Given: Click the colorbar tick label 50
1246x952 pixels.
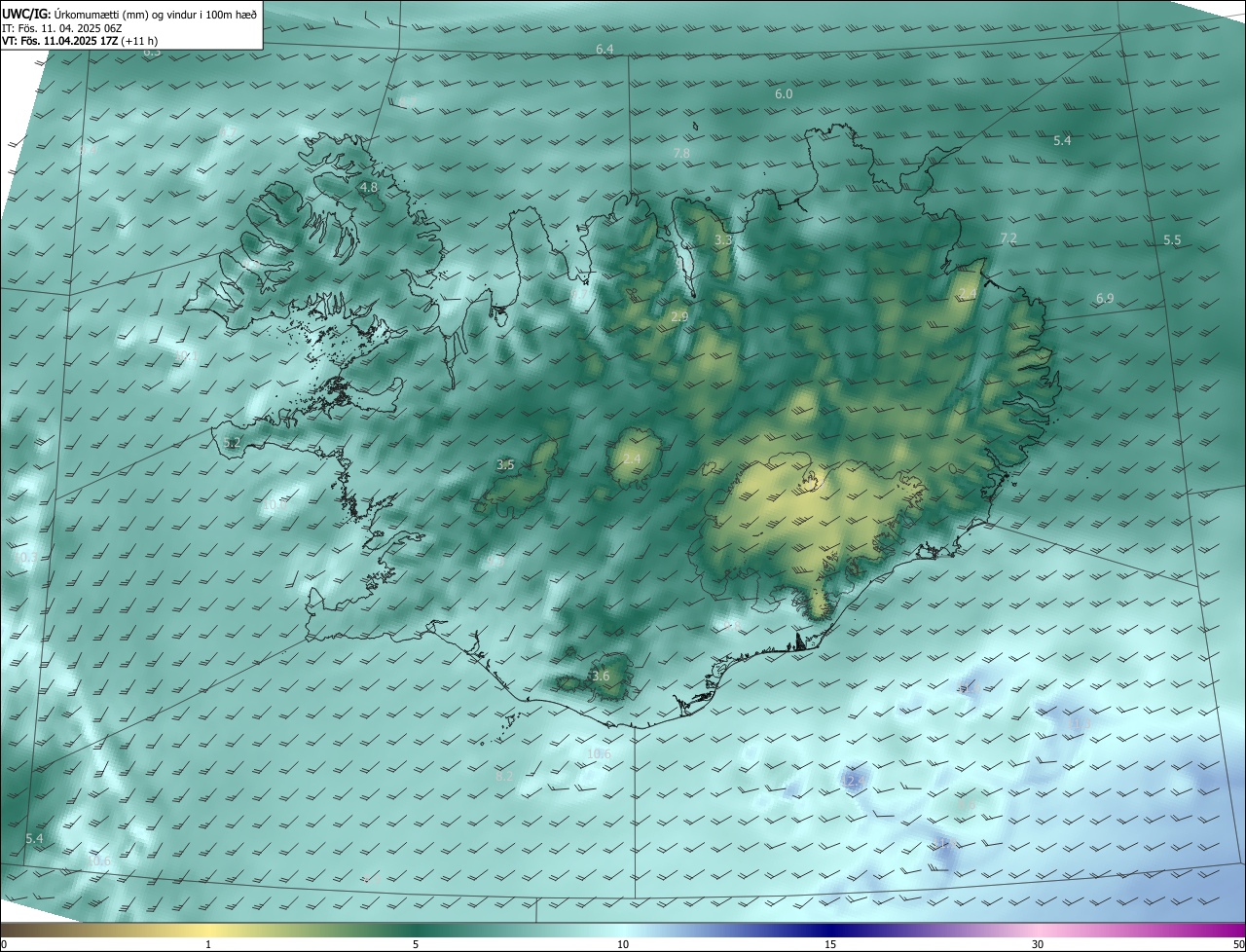Looking at the screenshot, I should (1238, 944).
